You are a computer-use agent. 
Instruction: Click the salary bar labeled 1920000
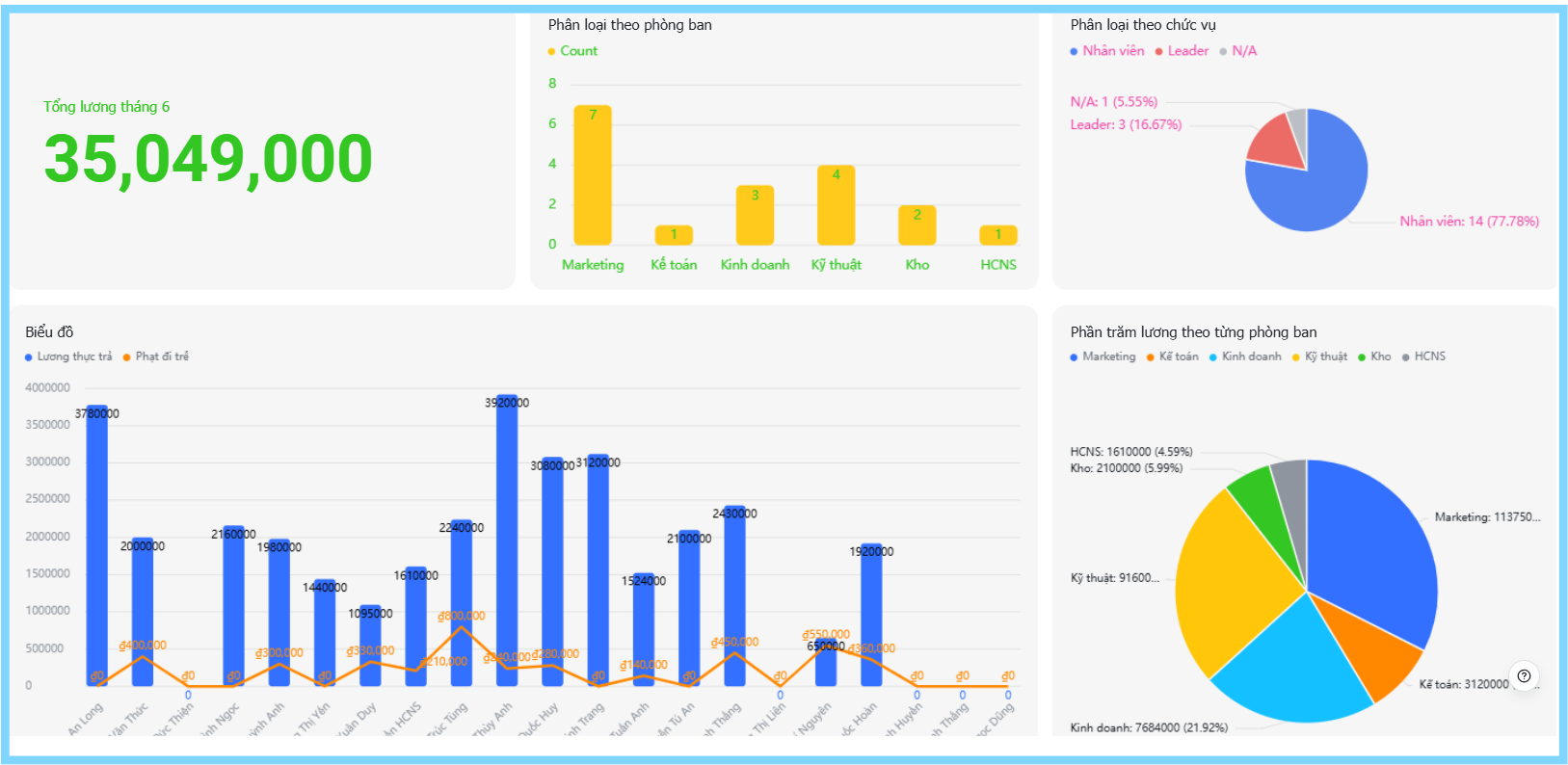871,615
